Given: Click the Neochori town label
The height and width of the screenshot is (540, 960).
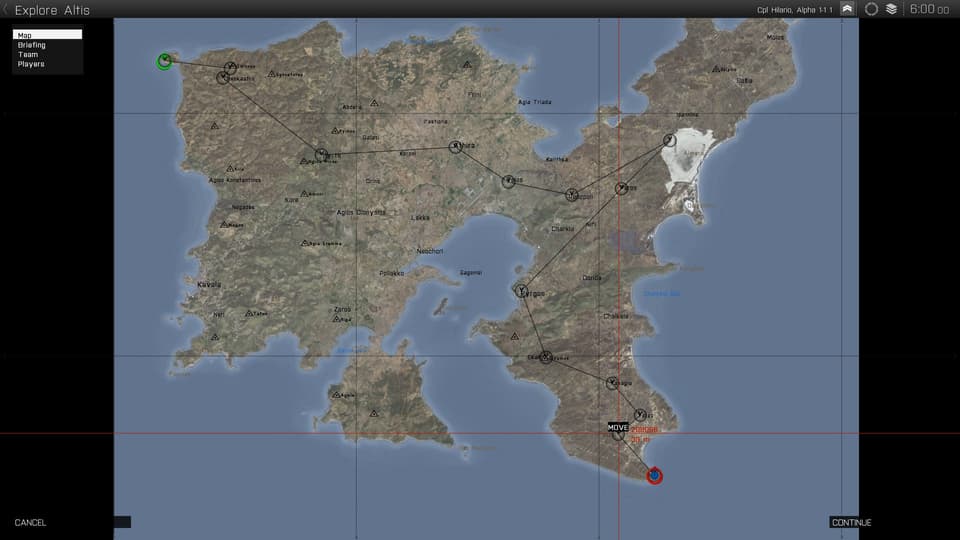Looking at the screenshot, I should pyautogui.click(x=430, y=251).
